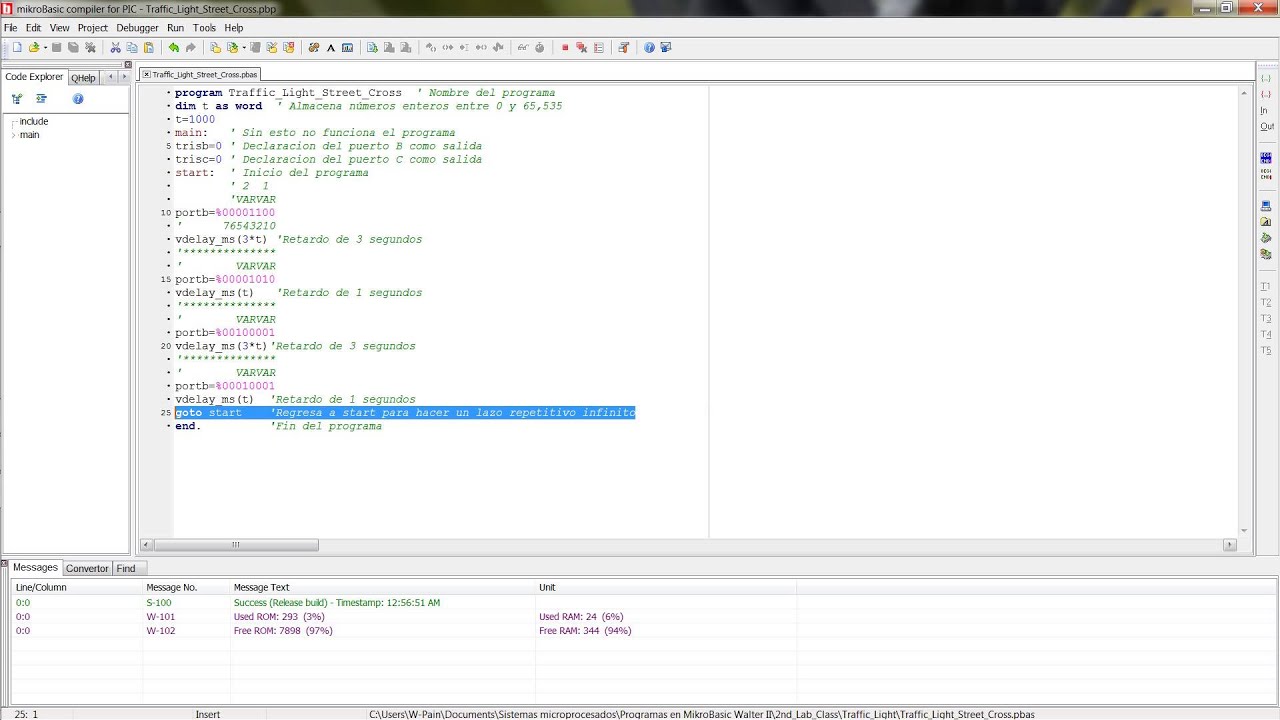Image resolution: width=1280 pixels, height=720 pixels.
Task: Click the horizontal scrollbar thumb in the editor
Action: coord(236,545)
